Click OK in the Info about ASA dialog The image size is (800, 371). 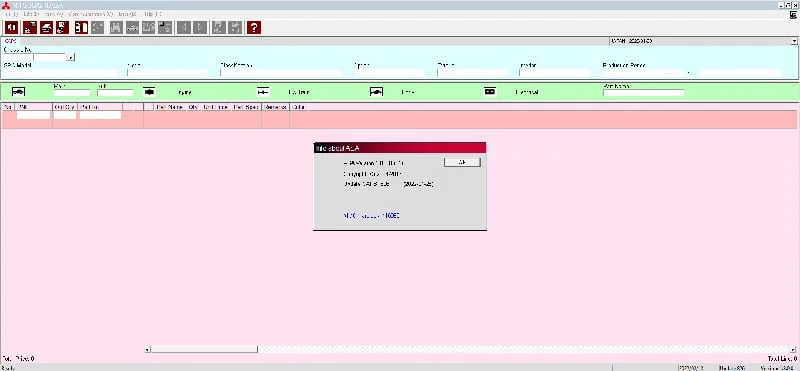pyautogui.click(x=462, y=162)
